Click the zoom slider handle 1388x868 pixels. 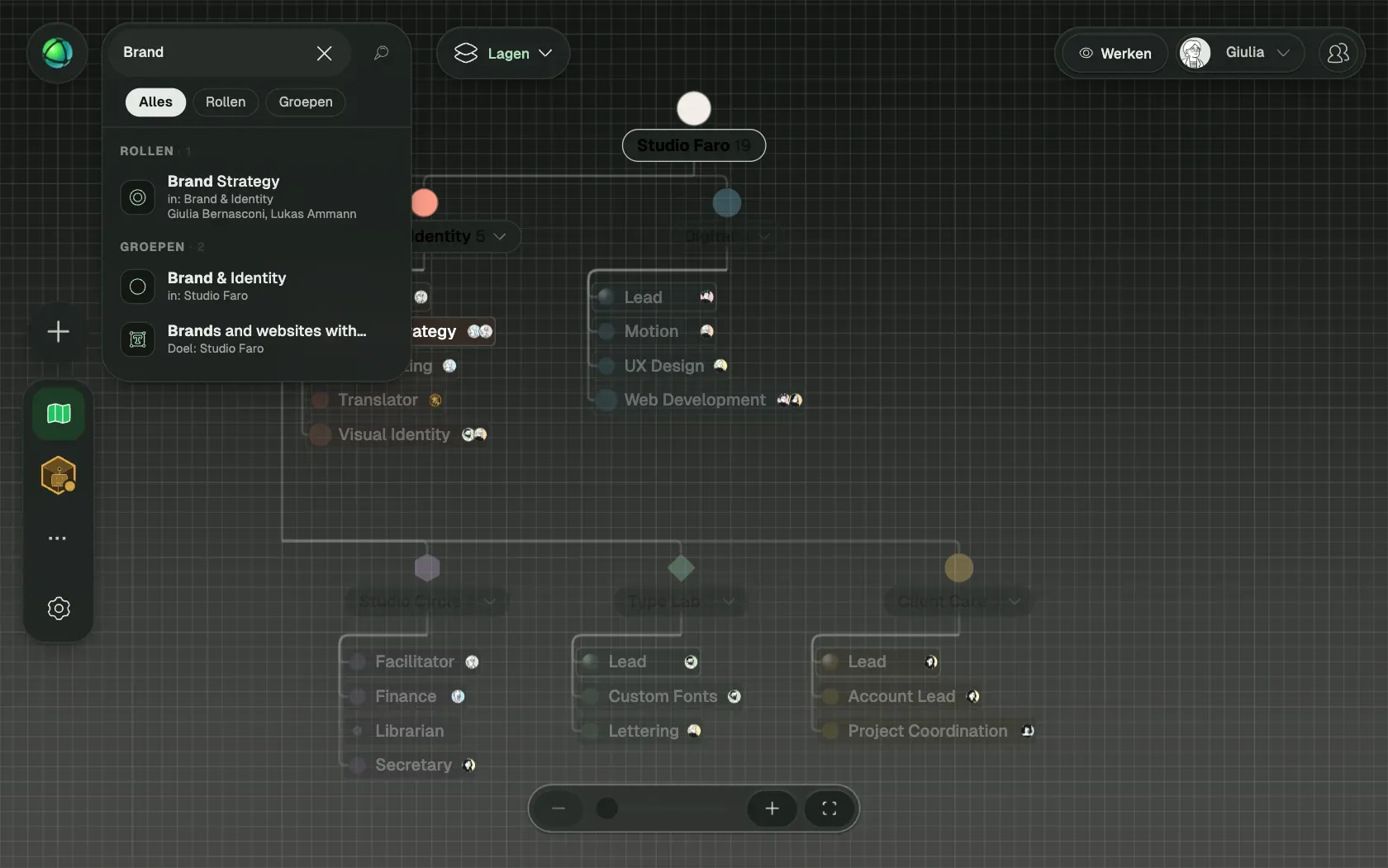coord(607,809)
